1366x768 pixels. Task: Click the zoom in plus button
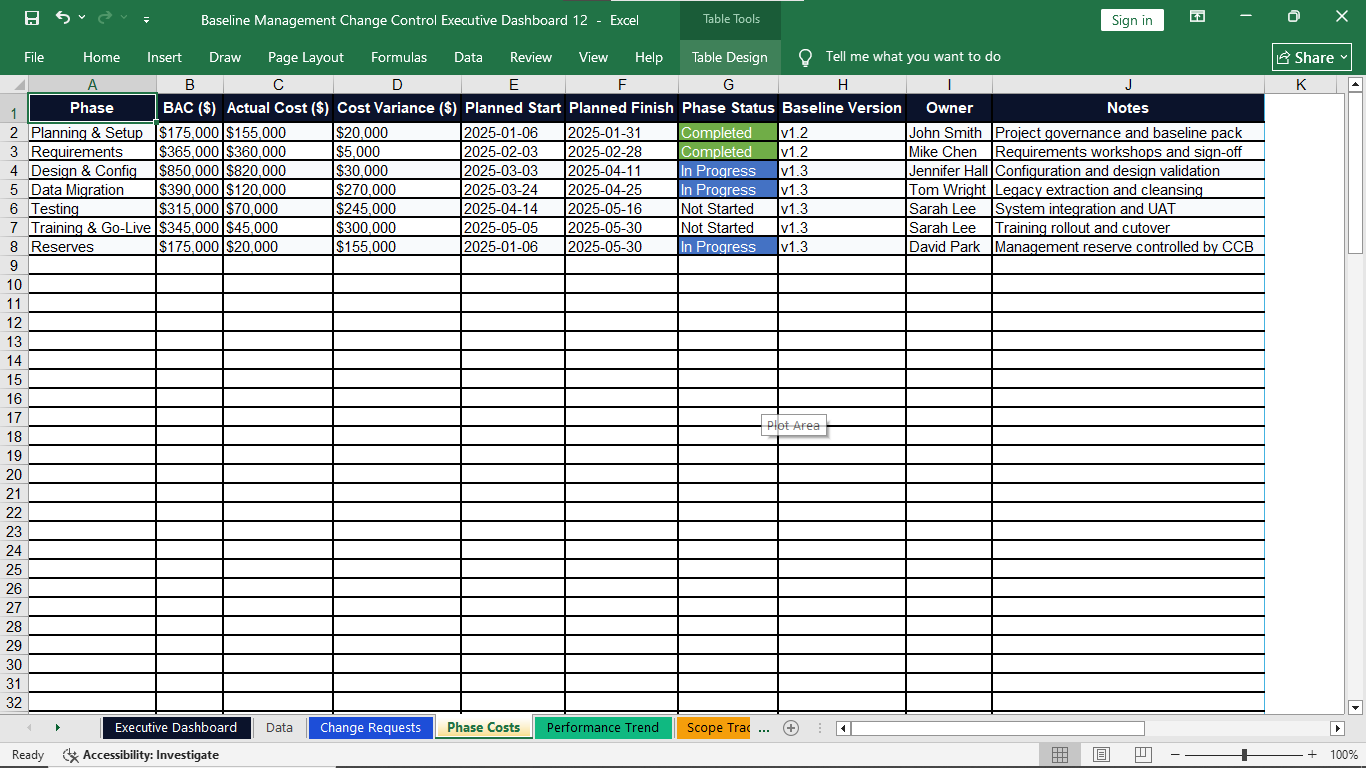pos(1312,755)
